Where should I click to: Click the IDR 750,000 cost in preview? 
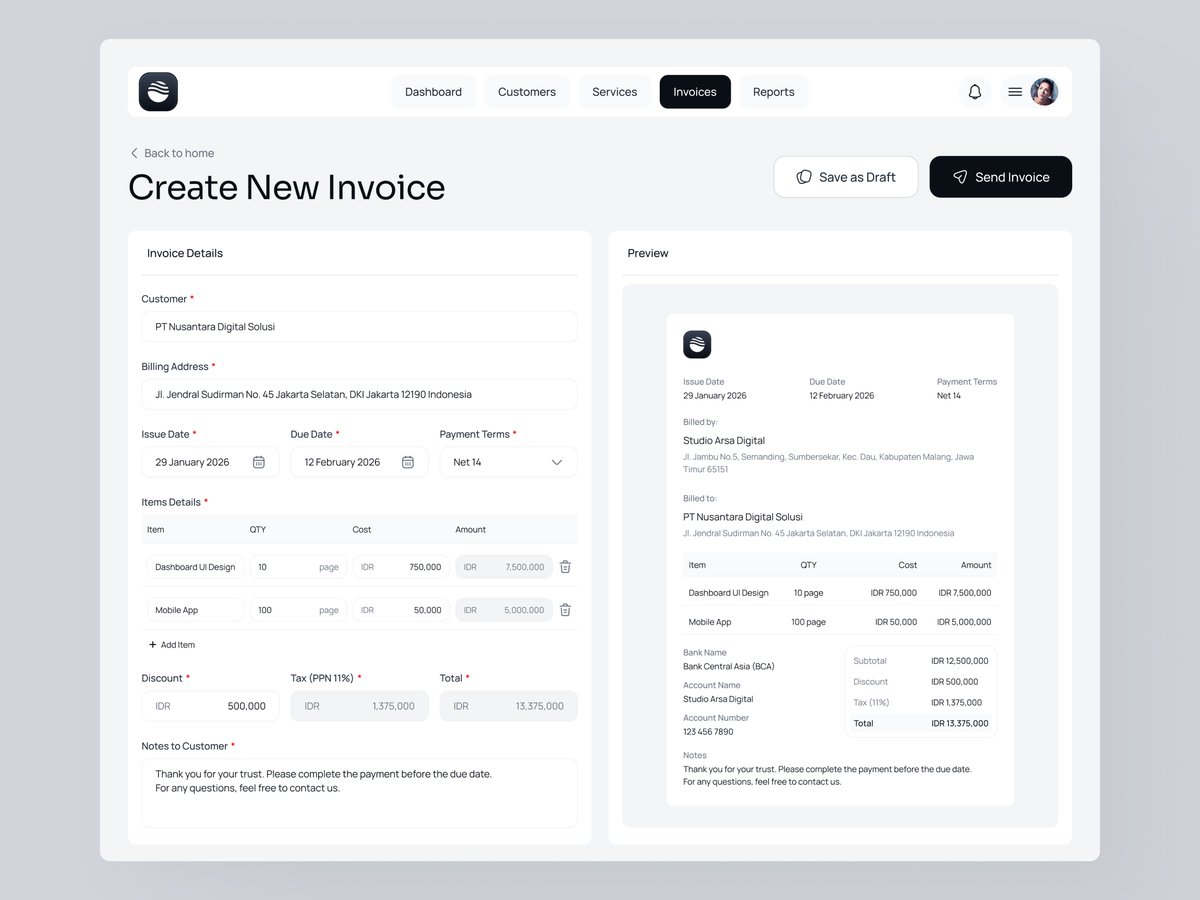(894, 593)
